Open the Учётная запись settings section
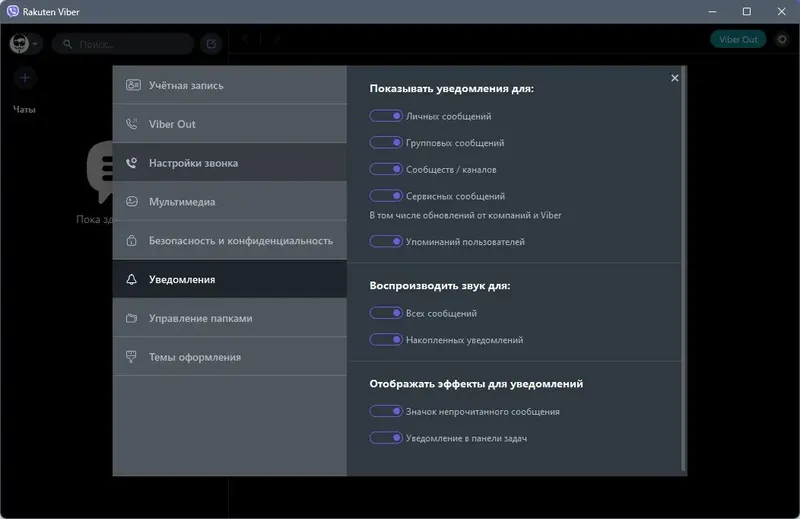Viewport: 800px width, 519px height. point(230,85)
